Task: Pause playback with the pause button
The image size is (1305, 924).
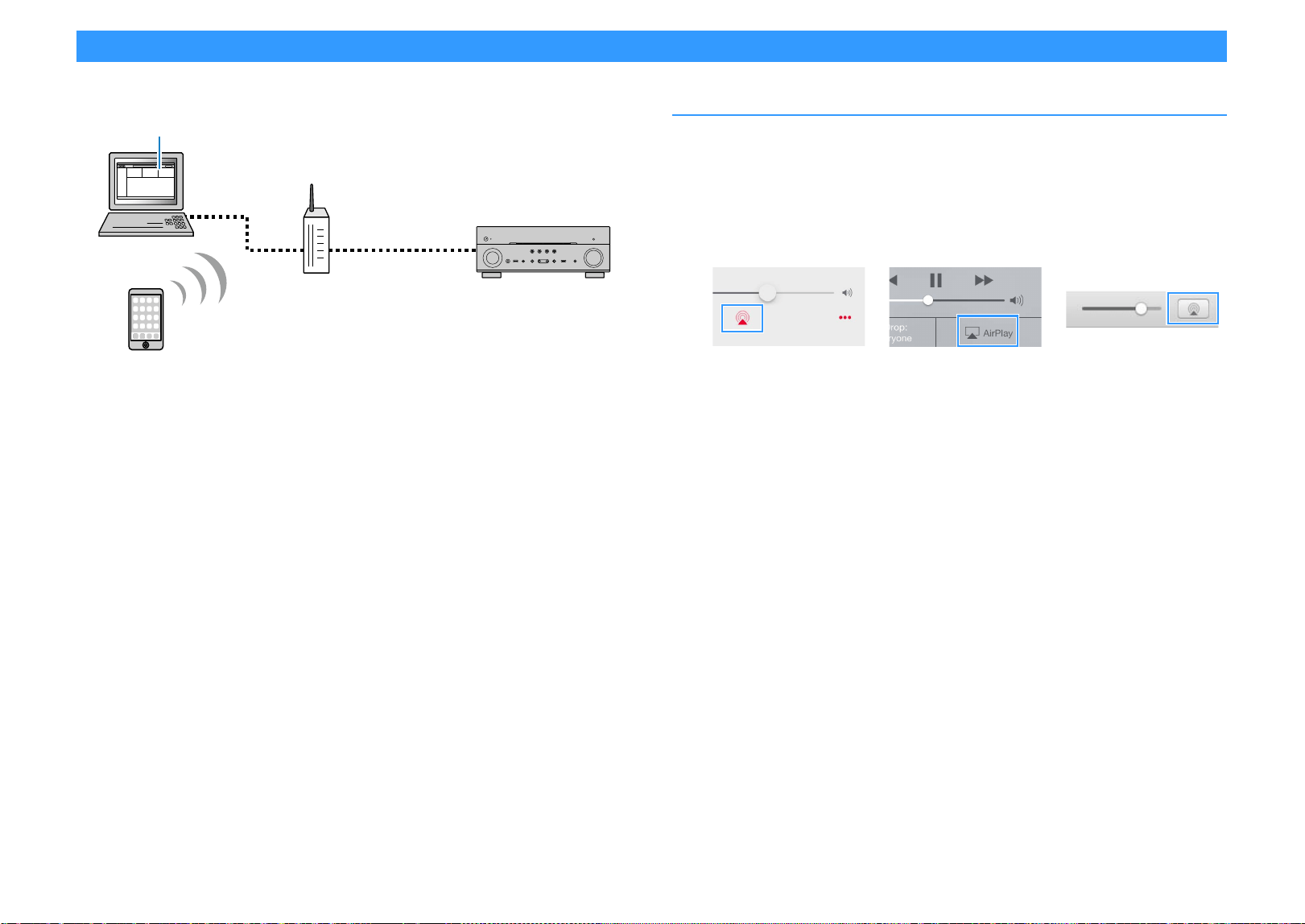Action: click(935, 280)
